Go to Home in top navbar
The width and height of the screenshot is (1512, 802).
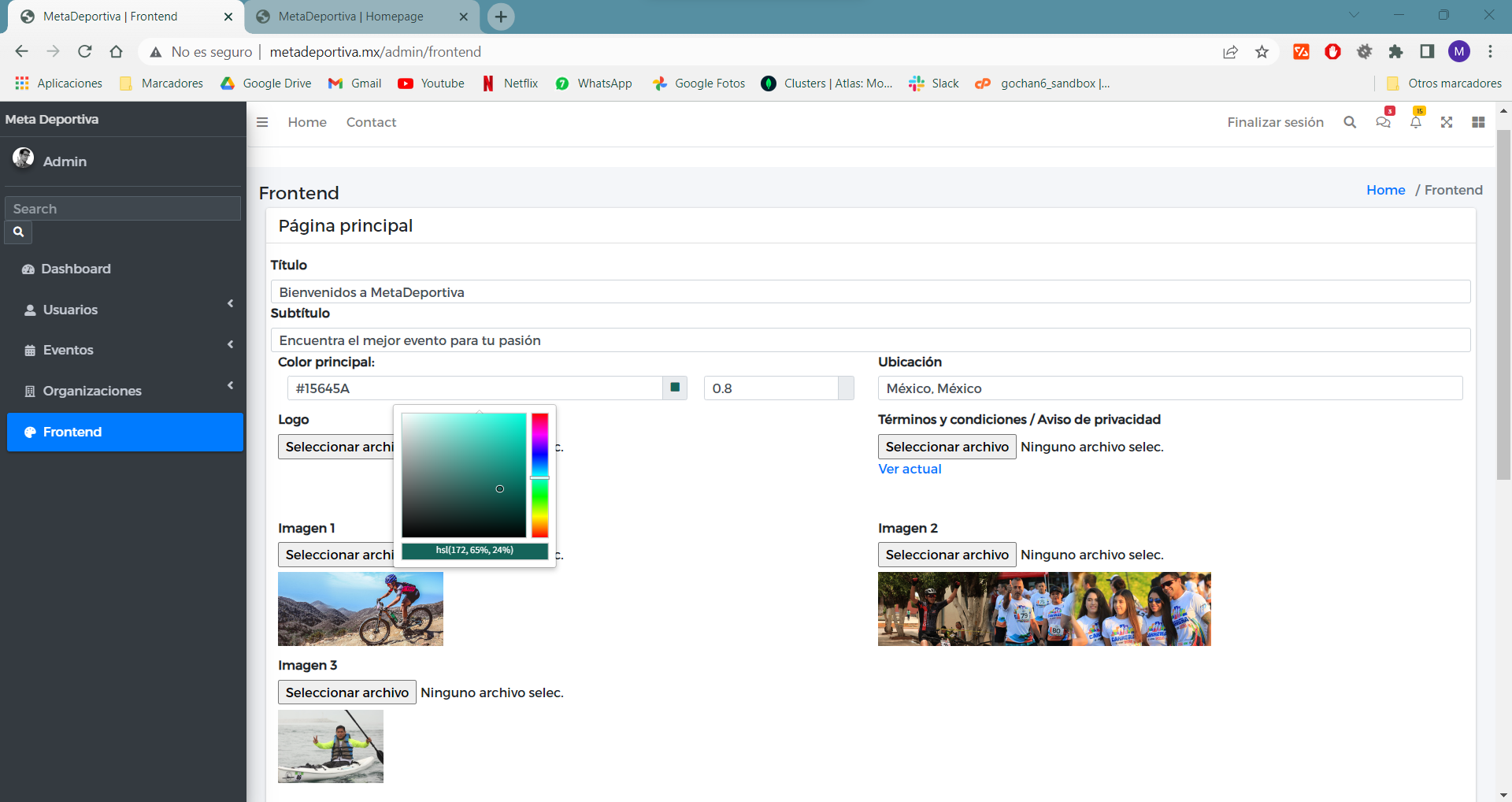point(307,122)
